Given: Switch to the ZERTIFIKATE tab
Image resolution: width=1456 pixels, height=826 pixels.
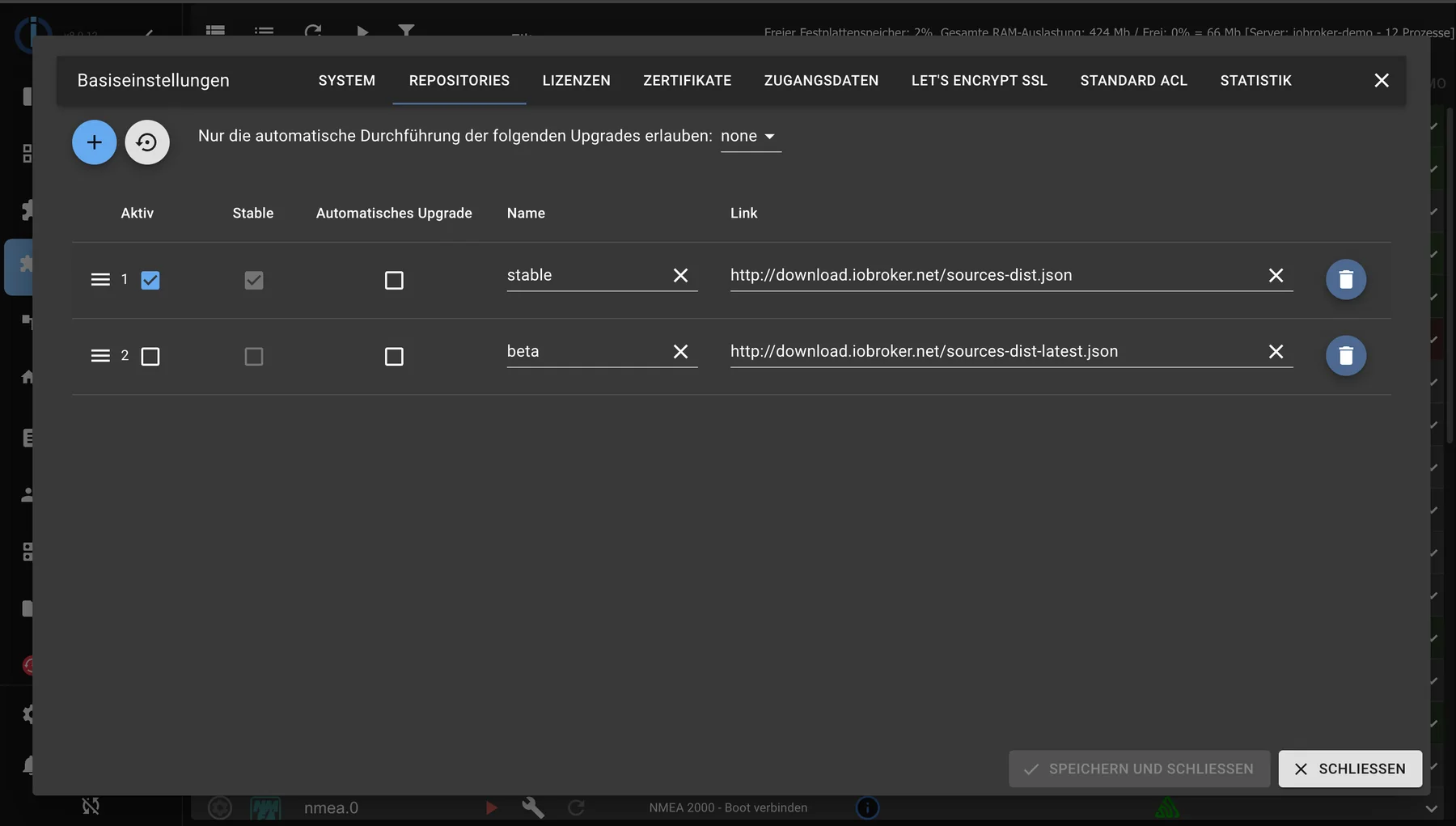Looking at the screenshot, I should pos(688,81).
